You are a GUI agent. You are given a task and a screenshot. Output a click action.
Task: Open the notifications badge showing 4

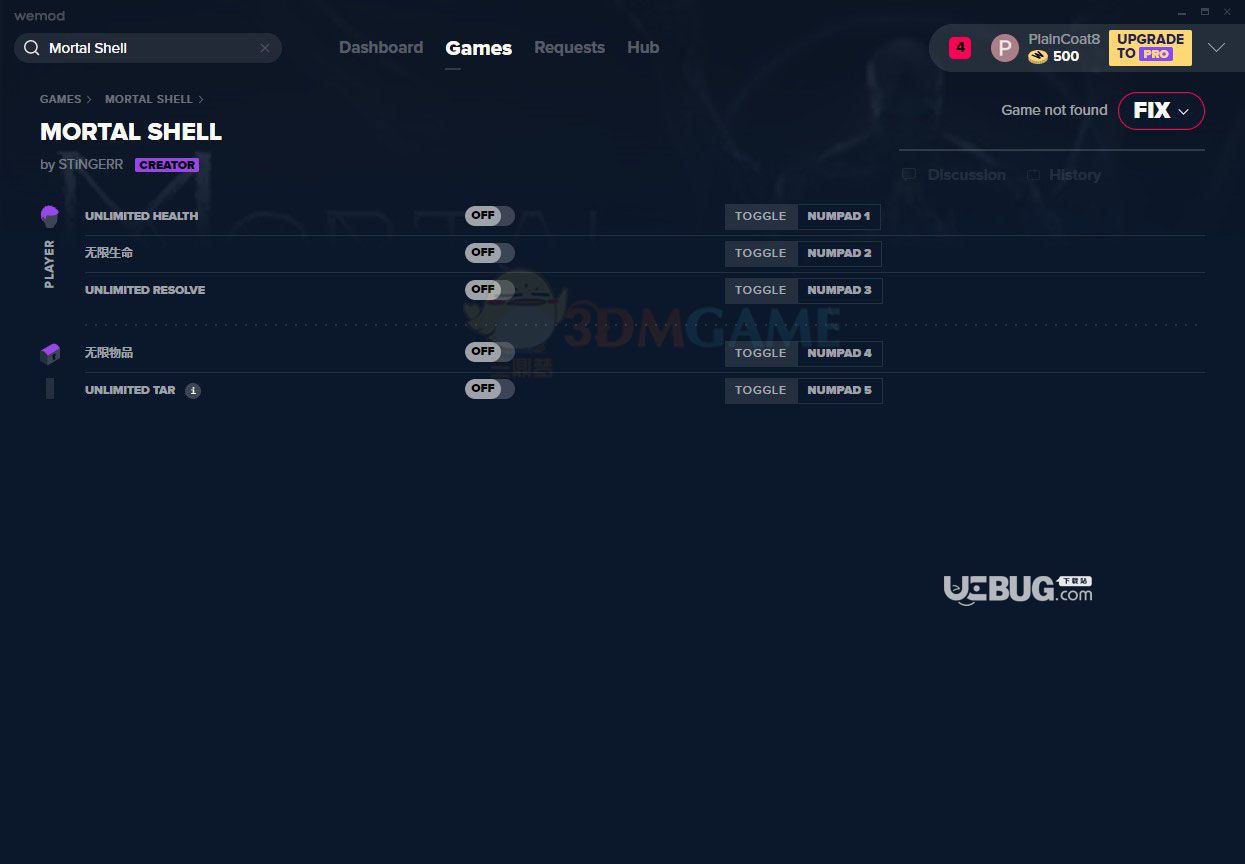pos(960,47)
